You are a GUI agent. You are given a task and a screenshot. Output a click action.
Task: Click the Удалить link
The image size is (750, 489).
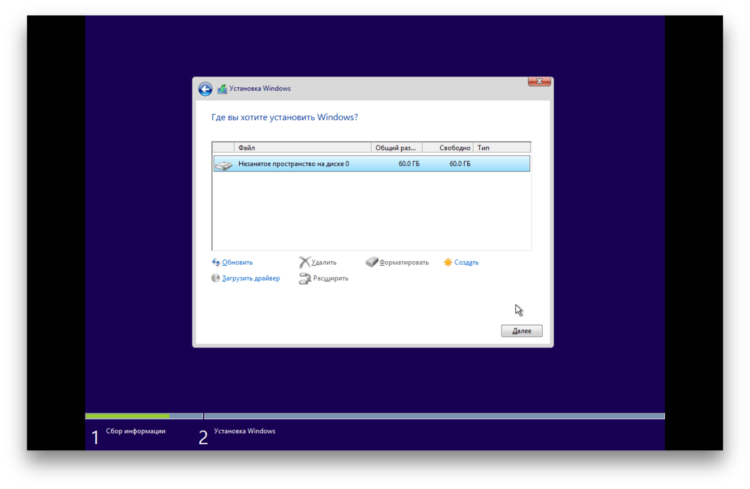[324, 262]
